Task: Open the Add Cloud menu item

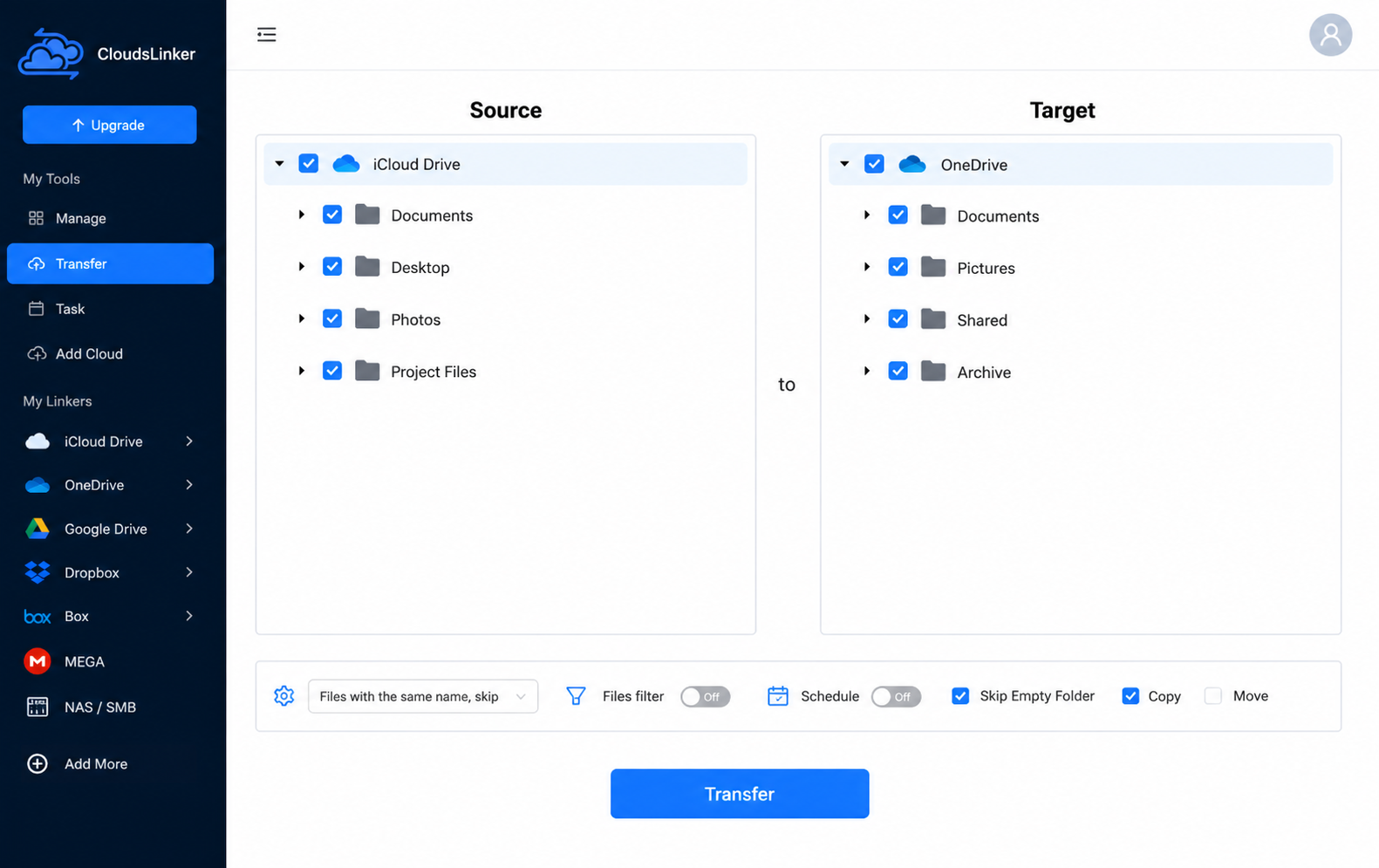Action: click(x=110, y=353)
